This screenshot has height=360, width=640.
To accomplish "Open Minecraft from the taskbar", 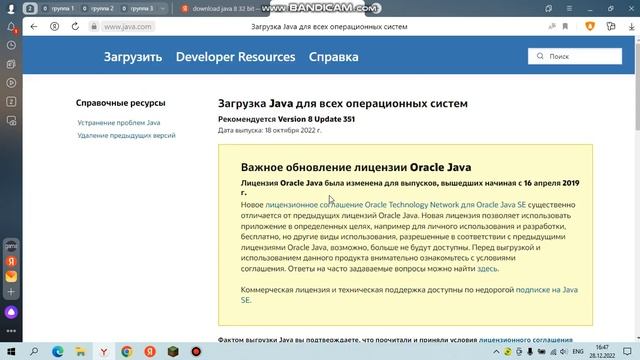I will point(173,351).
